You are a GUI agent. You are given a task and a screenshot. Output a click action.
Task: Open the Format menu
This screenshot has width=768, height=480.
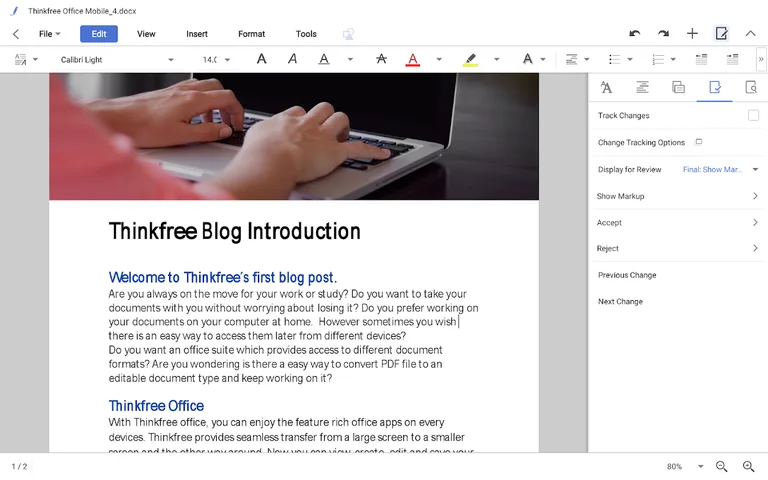251,34
